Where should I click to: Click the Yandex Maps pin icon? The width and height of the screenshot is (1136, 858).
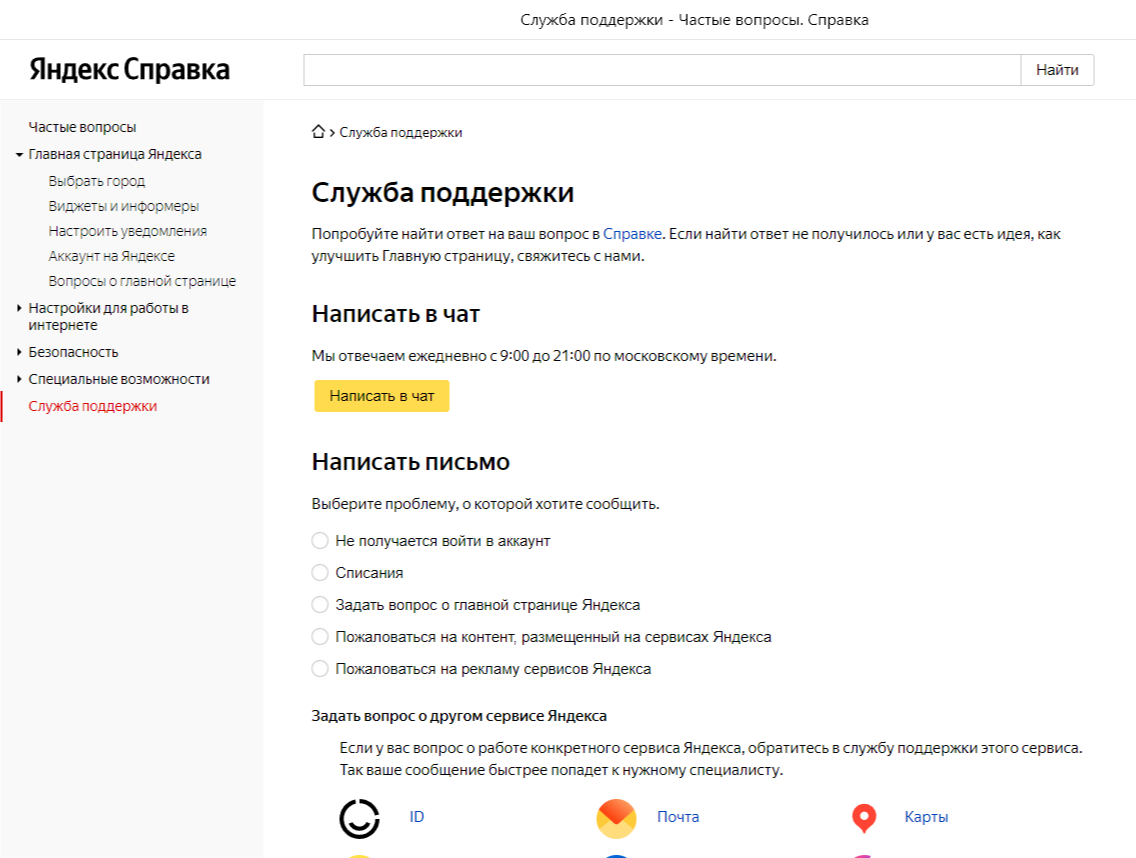tap(864, 818)
